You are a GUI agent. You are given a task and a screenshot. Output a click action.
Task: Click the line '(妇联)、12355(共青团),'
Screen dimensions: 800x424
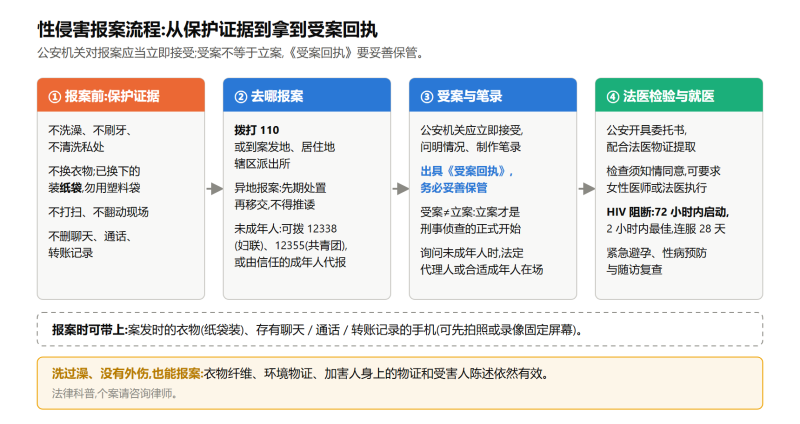click(291, 245)
